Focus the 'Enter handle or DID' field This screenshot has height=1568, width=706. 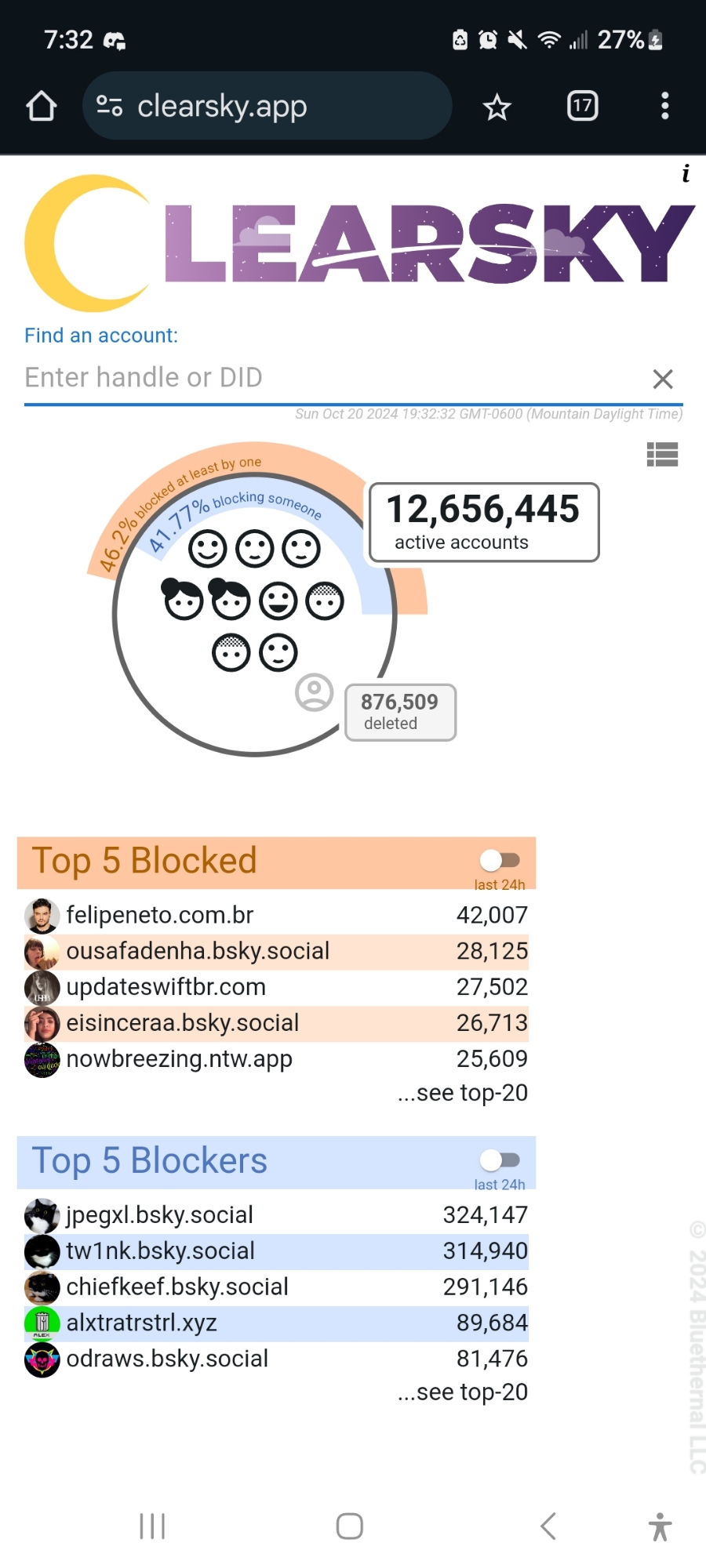tap(329, 378)
